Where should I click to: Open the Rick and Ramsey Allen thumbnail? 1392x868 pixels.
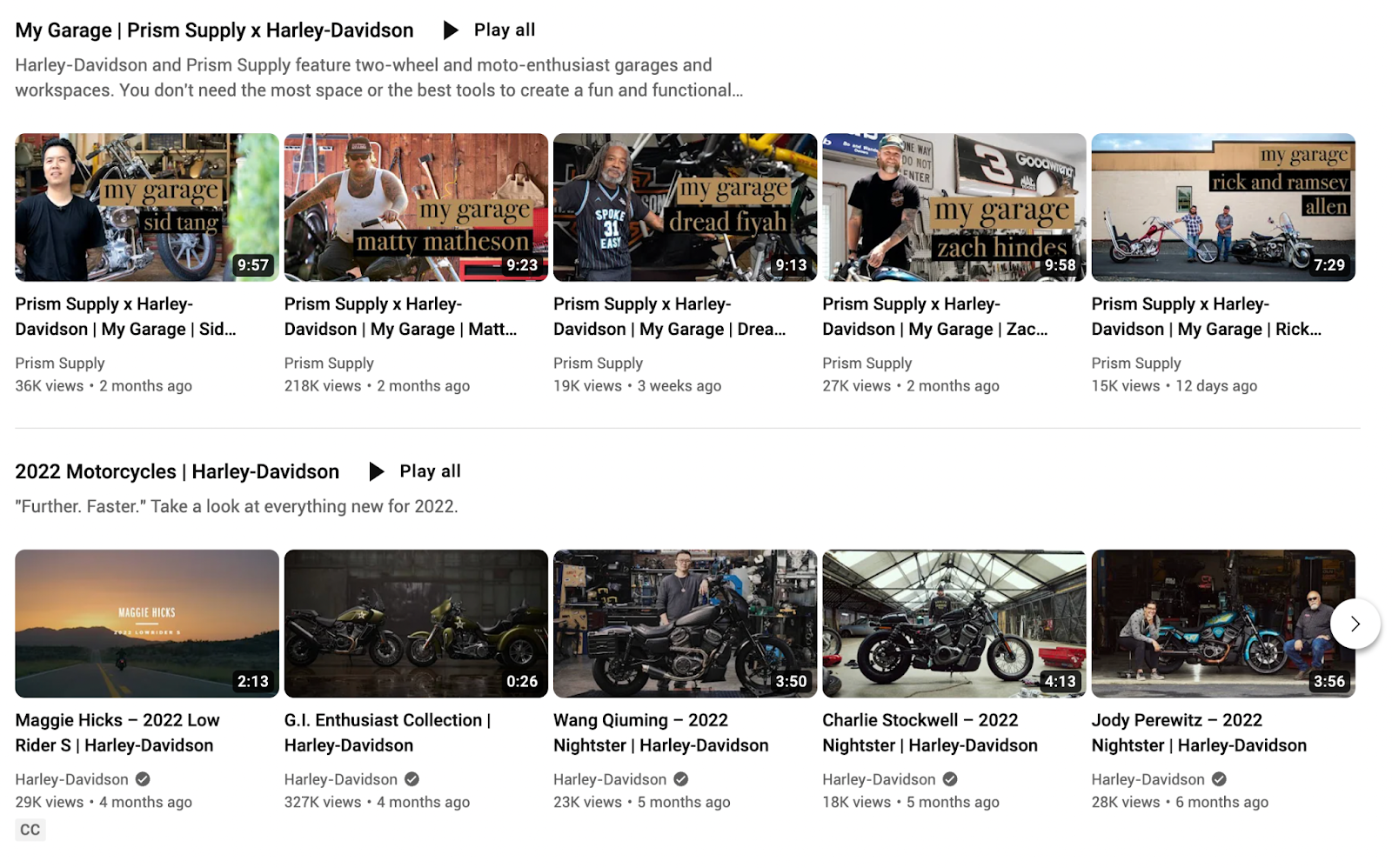pos(1223,207)
